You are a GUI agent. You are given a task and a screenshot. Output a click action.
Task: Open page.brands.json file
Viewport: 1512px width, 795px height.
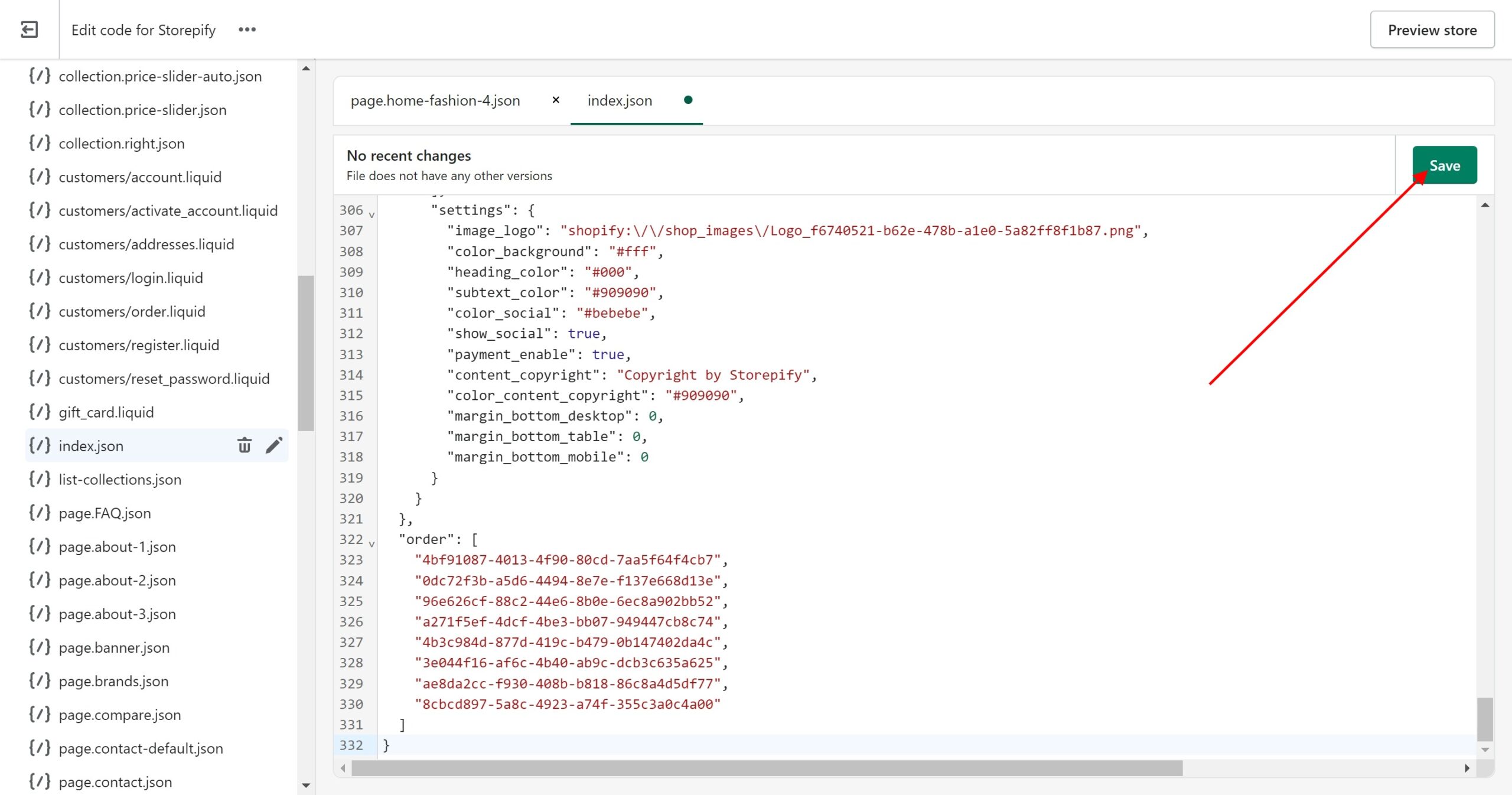[113, 682]
